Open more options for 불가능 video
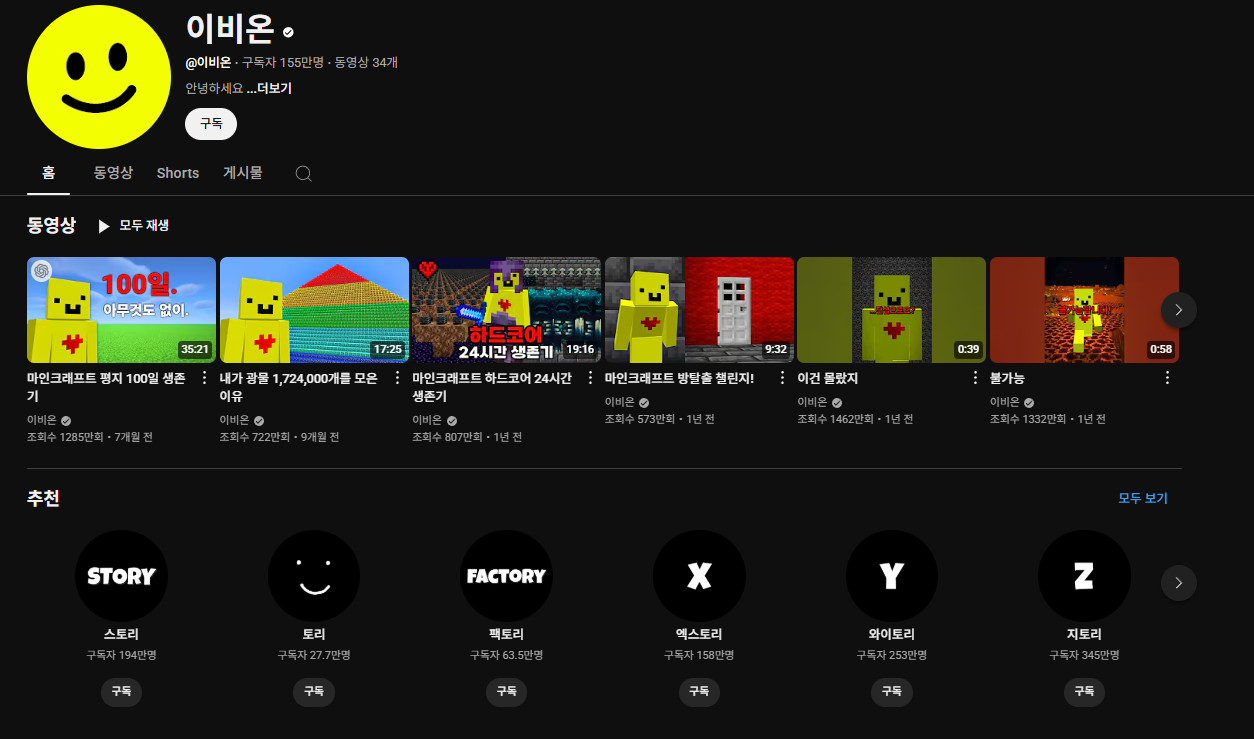The height and width of the screenshot is (739, 1254). (1167, 378)
